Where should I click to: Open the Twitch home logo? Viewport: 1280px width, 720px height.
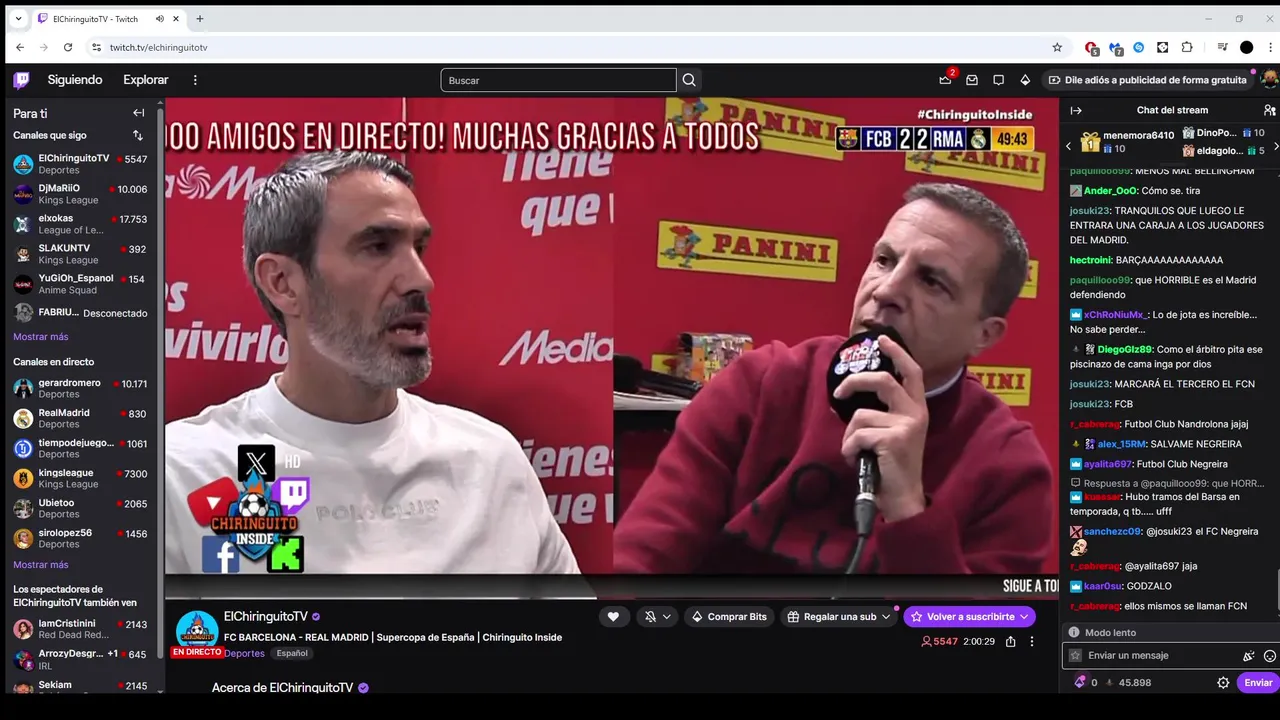click(x=21, y=80)
